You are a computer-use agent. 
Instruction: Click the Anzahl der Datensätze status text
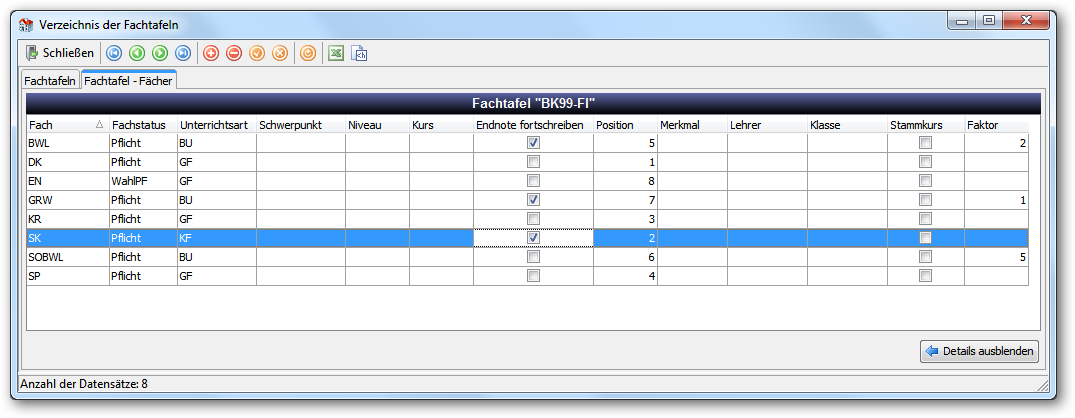pos(84,384)
